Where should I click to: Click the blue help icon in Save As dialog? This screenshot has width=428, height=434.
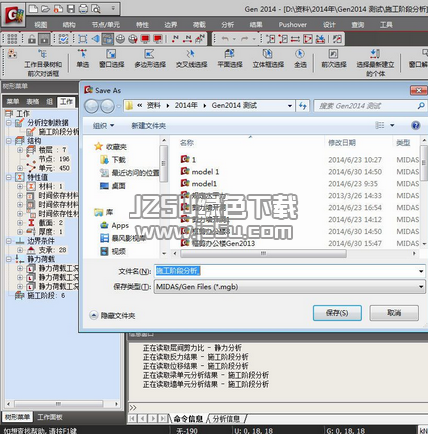click(x=415, y=125)
